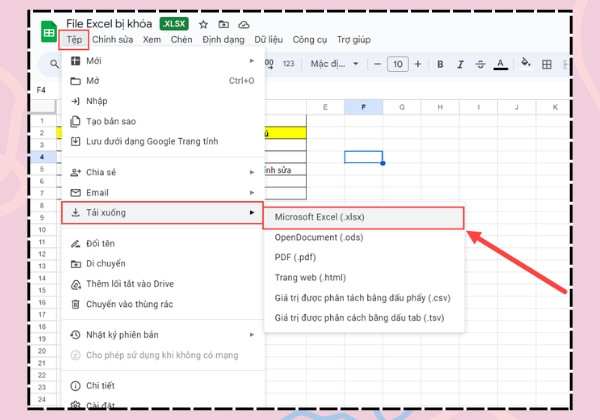Screen dimensions: 600x420
Task: Select row 10 header
Action: (42, 230)
